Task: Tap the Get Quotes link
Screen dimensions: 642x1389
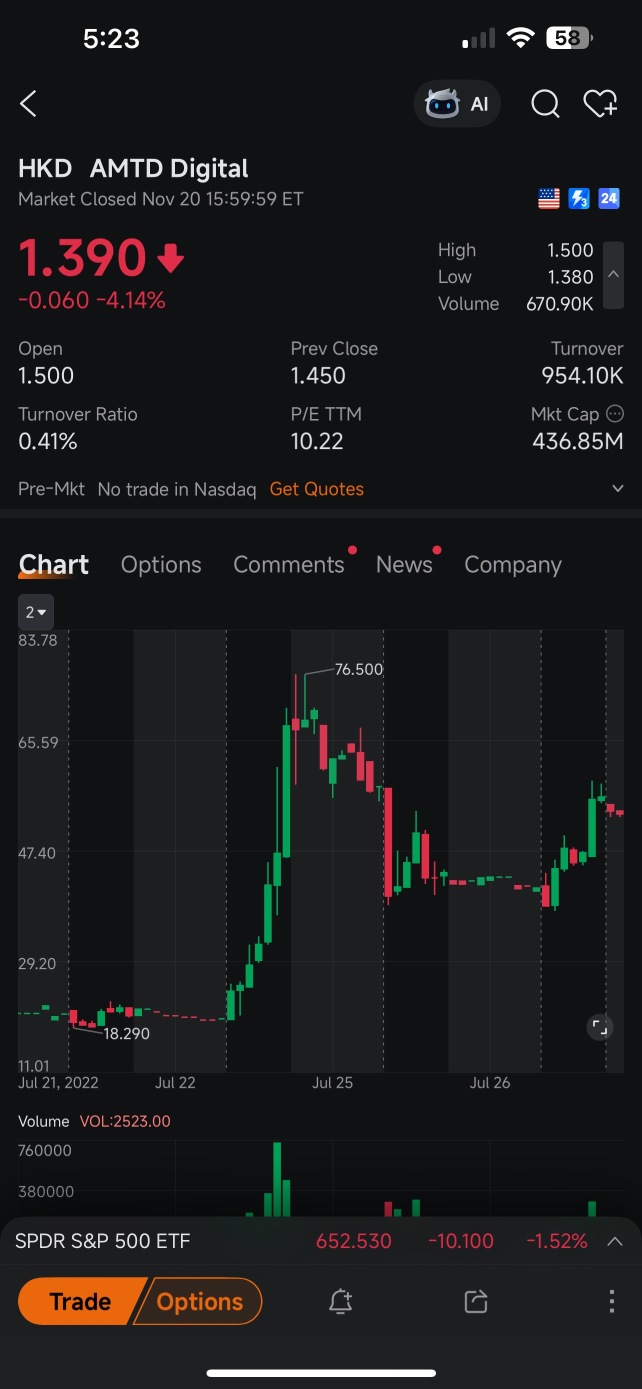Action: click(x=317, y=489)
